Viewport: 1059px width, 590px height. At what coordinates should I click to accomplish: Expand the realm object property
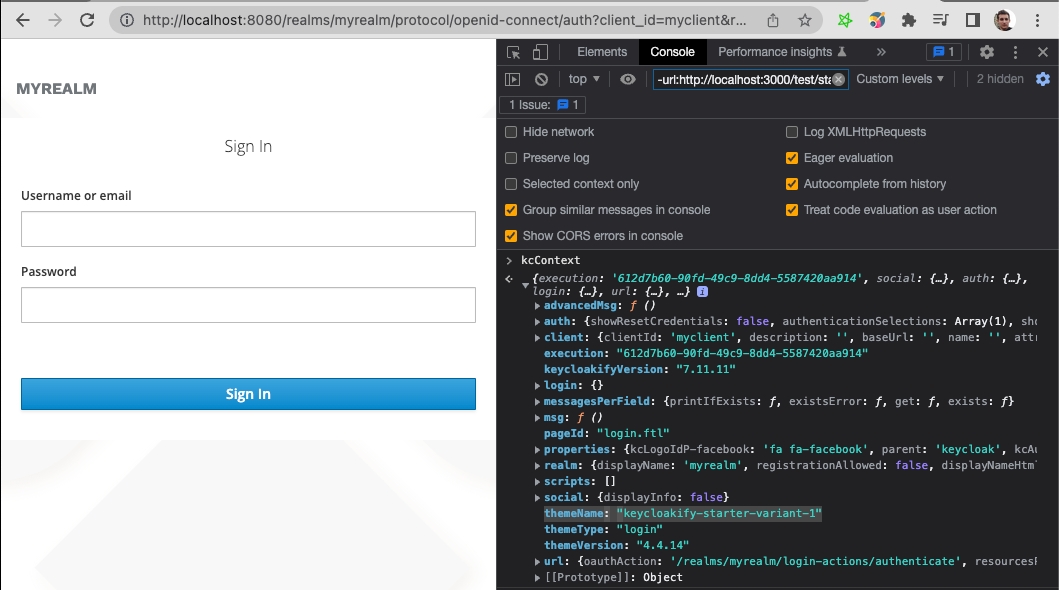click(538, 466)
